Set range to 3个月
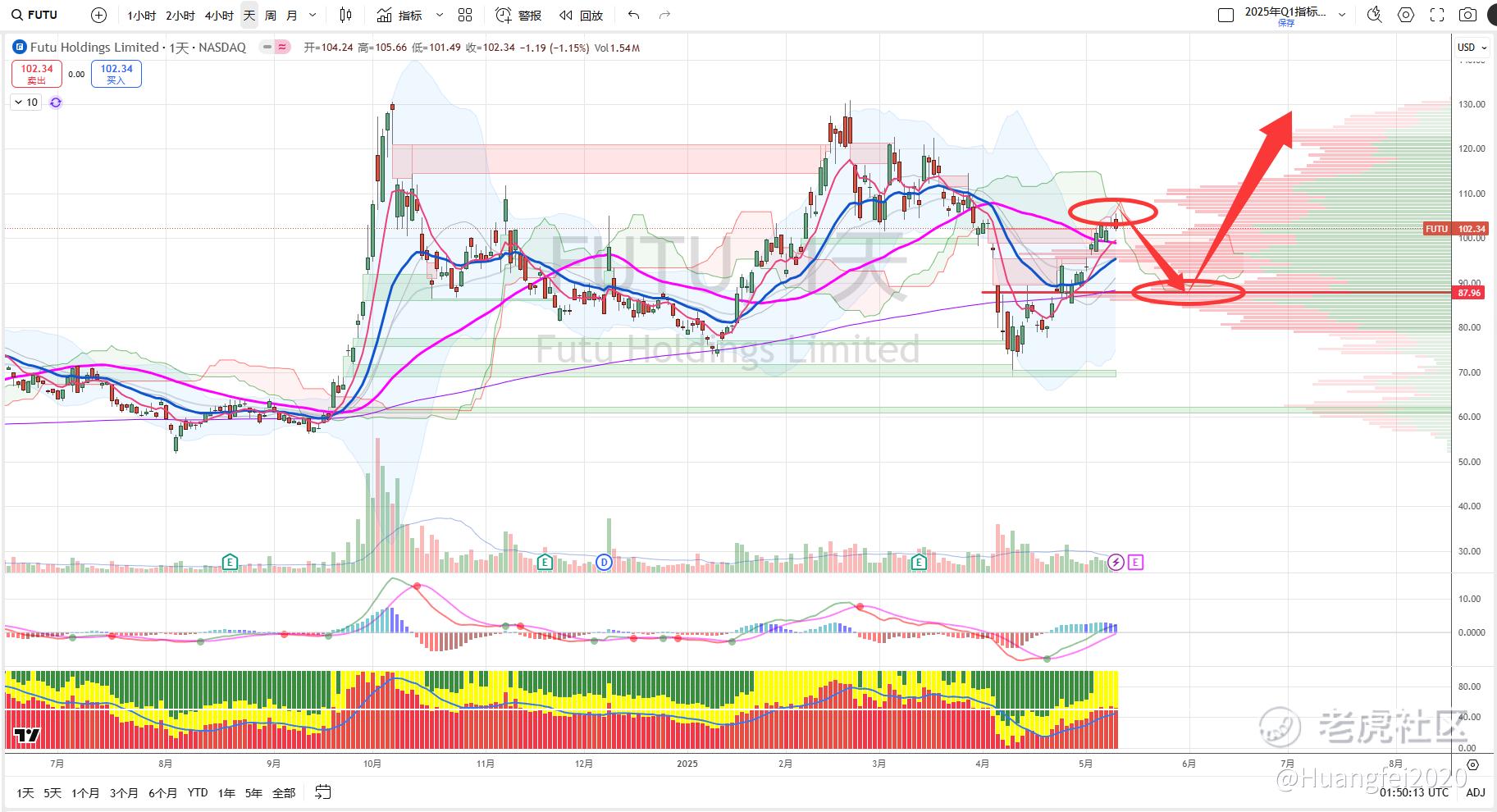 [124, 793]
